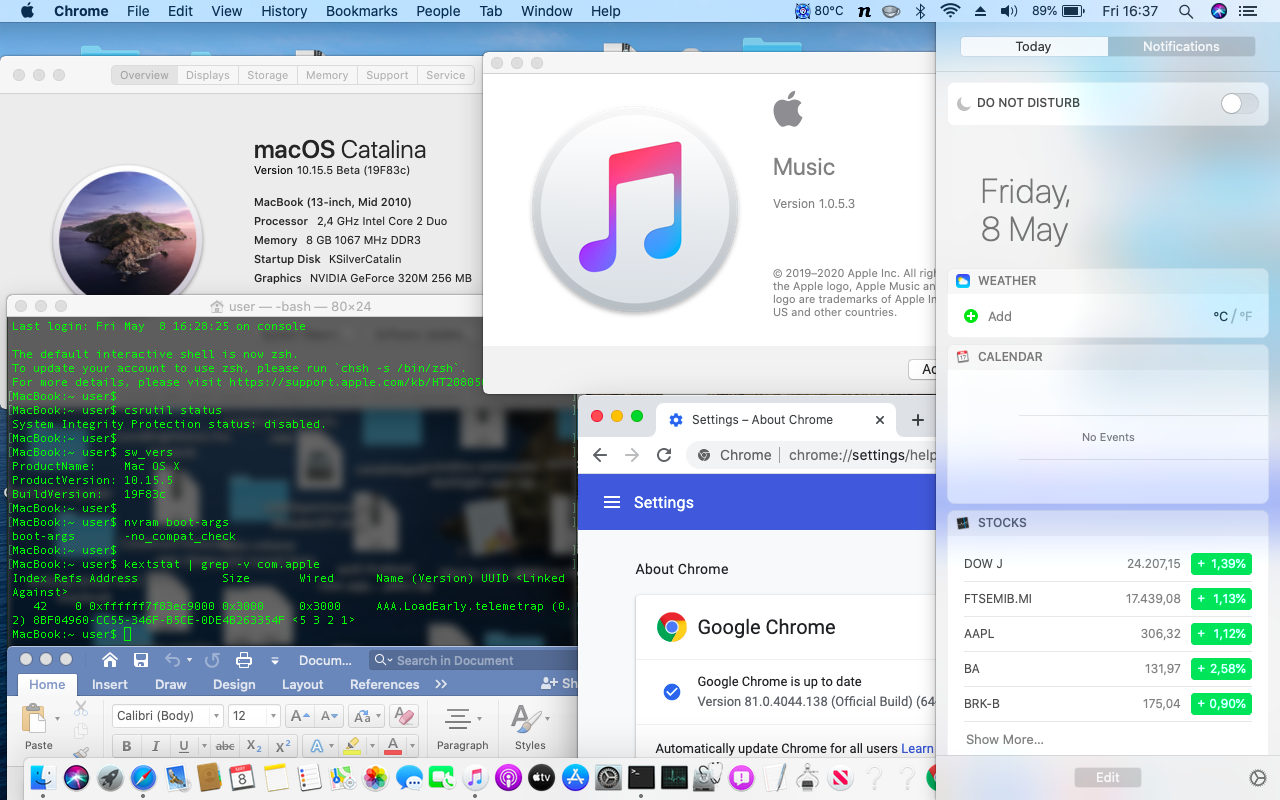The image size is (1280, 800).
Task: Apply yellow text highlight color
Action: [350, 746]
